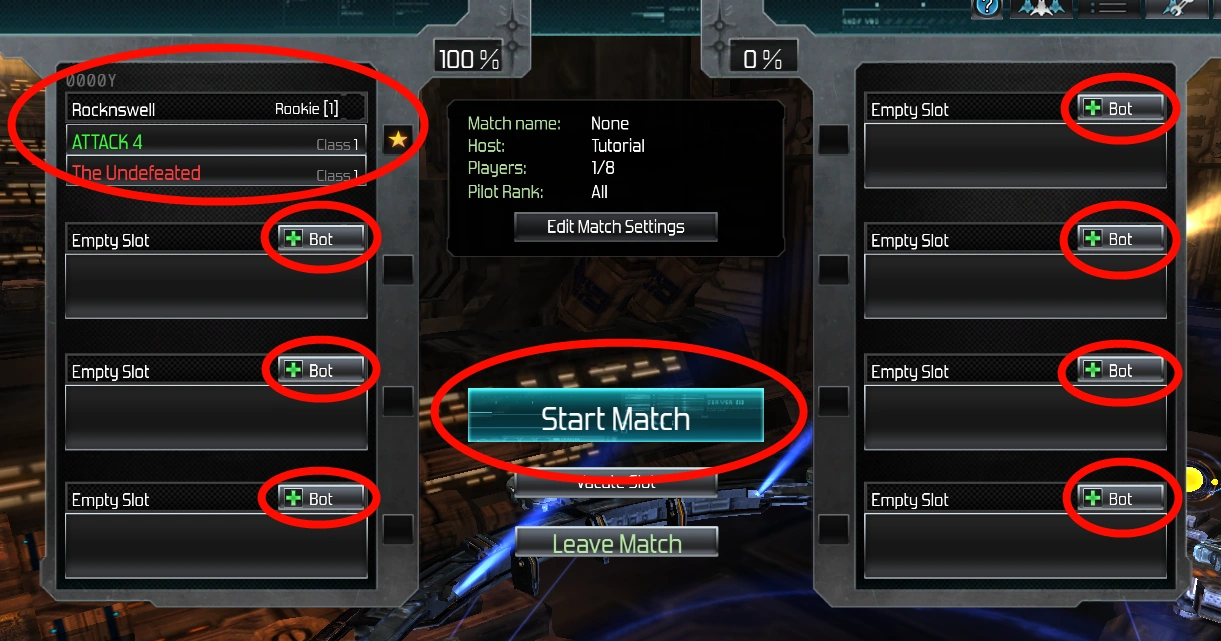The height and width of the screenshot is (641, 1221).
Task: Add a Bot to the bottom left-team slot
Action: (x=320, y=499)
